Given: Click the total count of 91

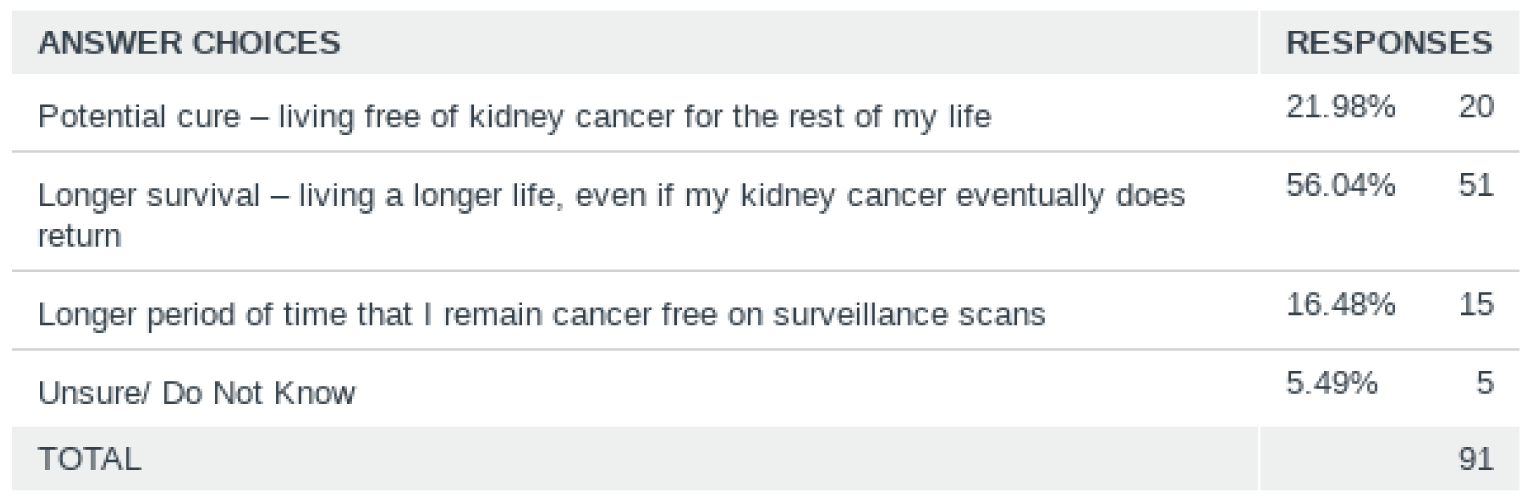Looking at the screenshot, I should tap(1475, 459).
